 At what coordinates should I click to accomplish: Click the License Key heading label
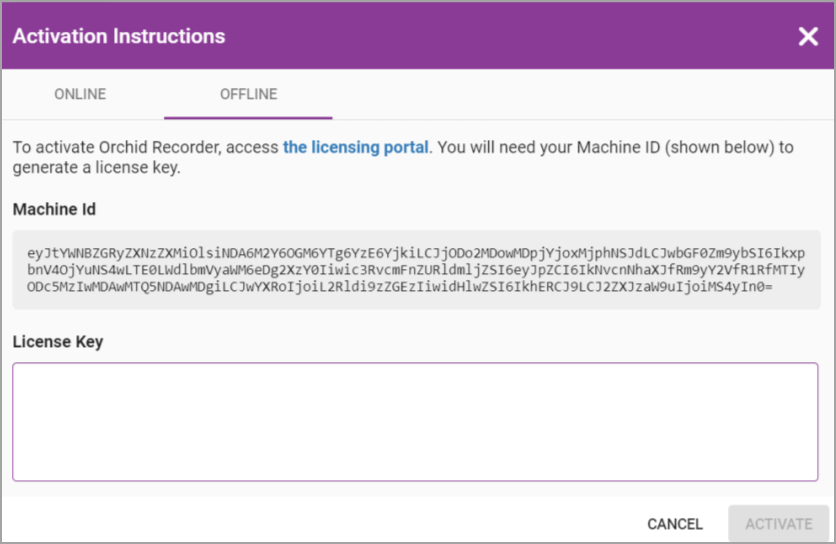pos(58,342)
